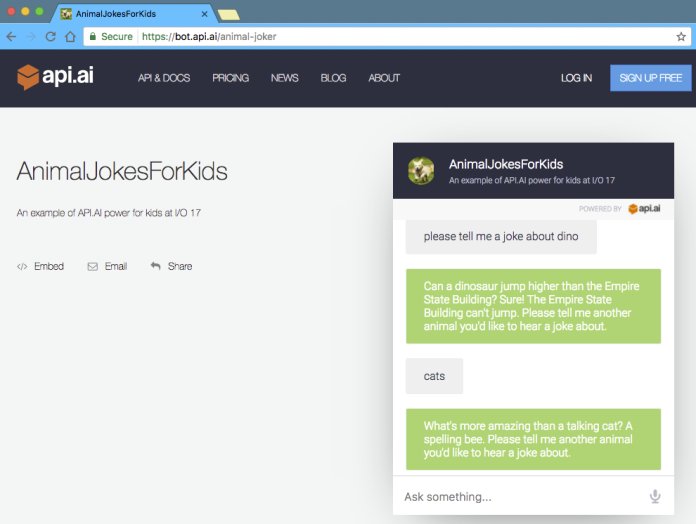
Task: Click the red close window button
Action: point(11,12)
